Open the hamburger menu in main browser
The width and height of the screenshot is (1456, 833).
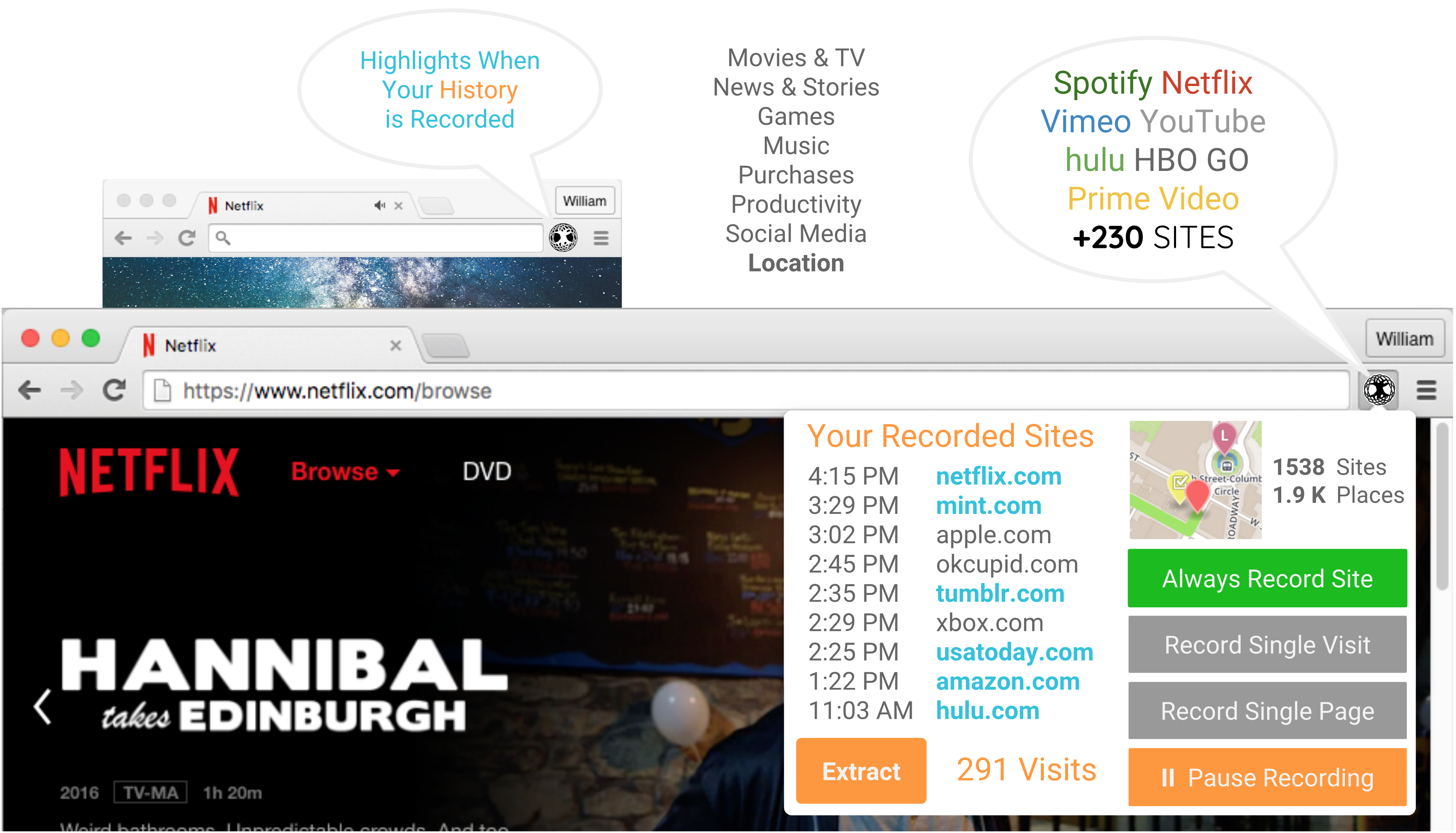coord(1426,391)
